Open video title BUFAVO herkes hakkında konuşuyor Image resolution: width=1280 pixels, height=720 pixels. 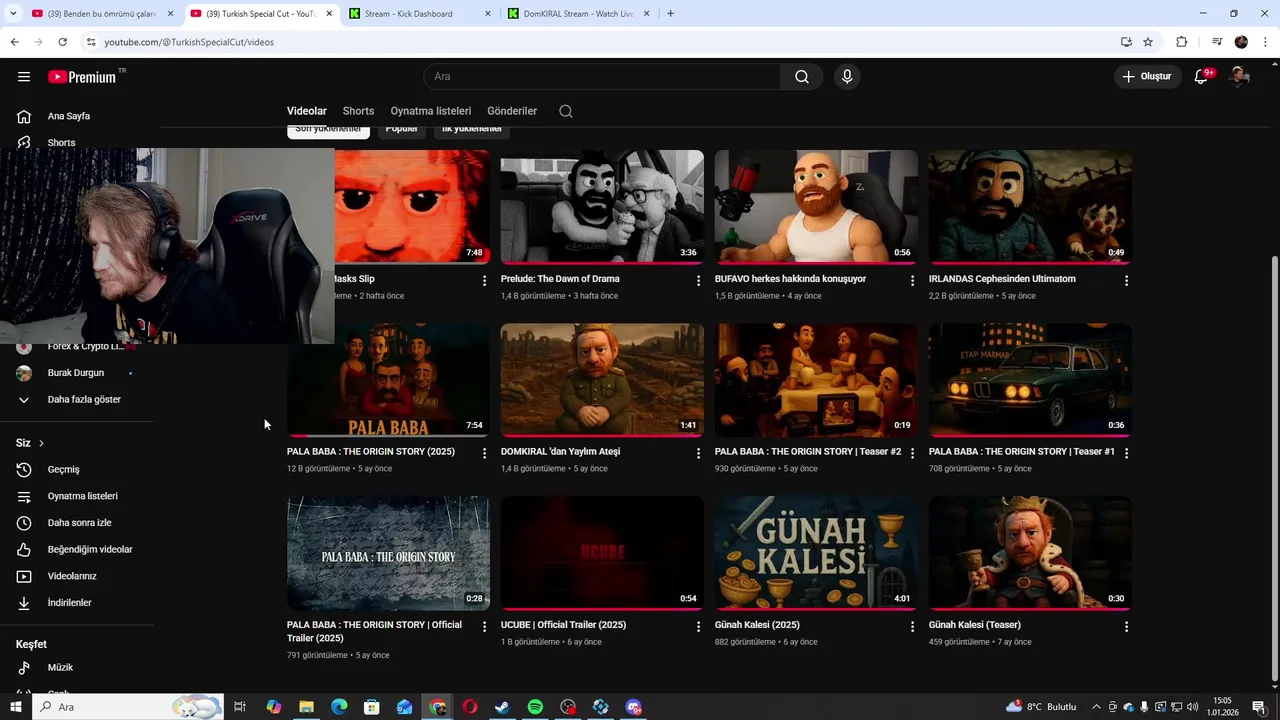click(x=790, y=279)
